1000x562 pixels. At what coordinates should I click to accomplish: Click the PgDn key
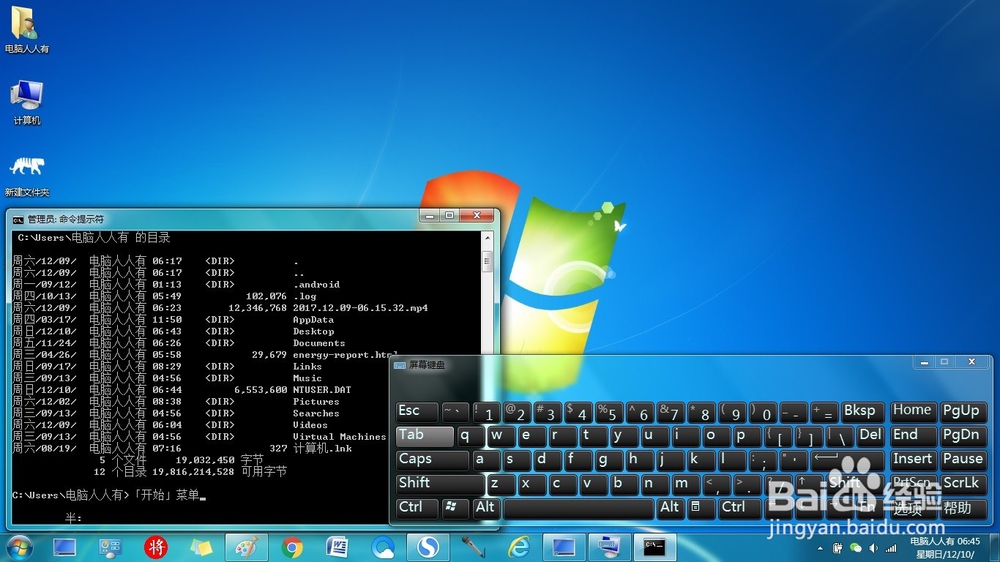[x=963, y=436]
